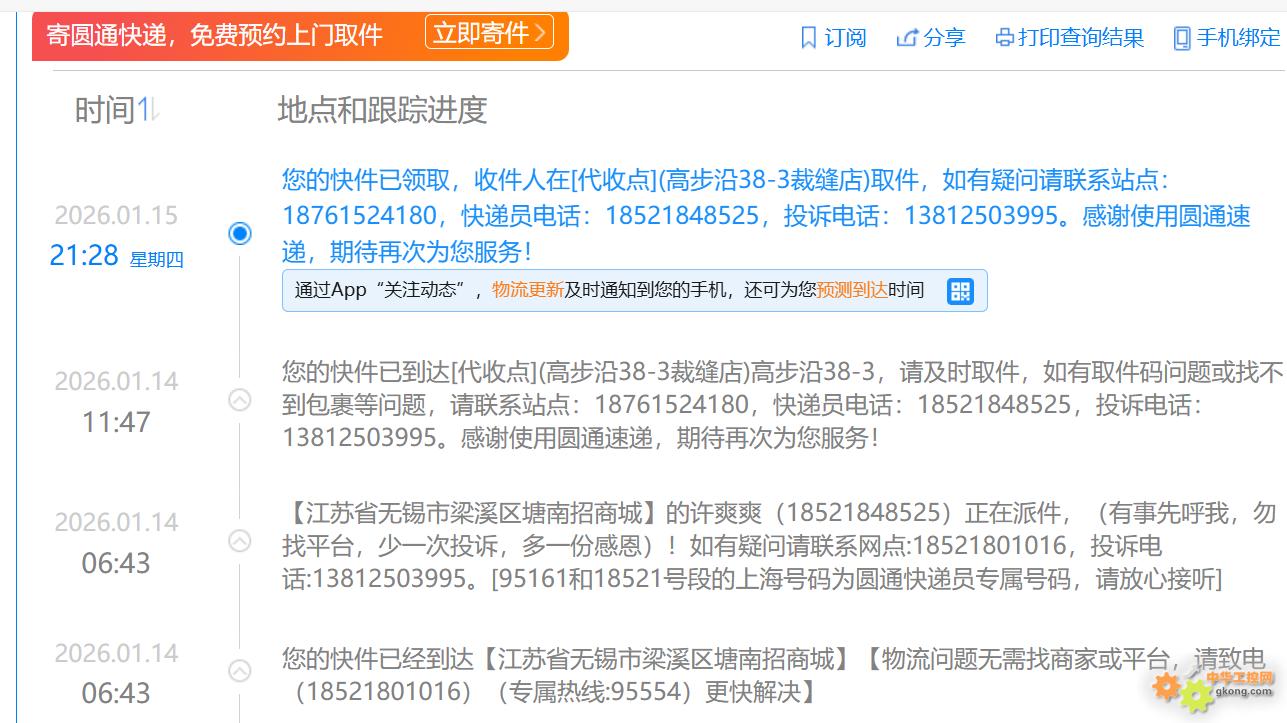Click the 寄圆通快递 orange promo banner text

tap(215, 36)
